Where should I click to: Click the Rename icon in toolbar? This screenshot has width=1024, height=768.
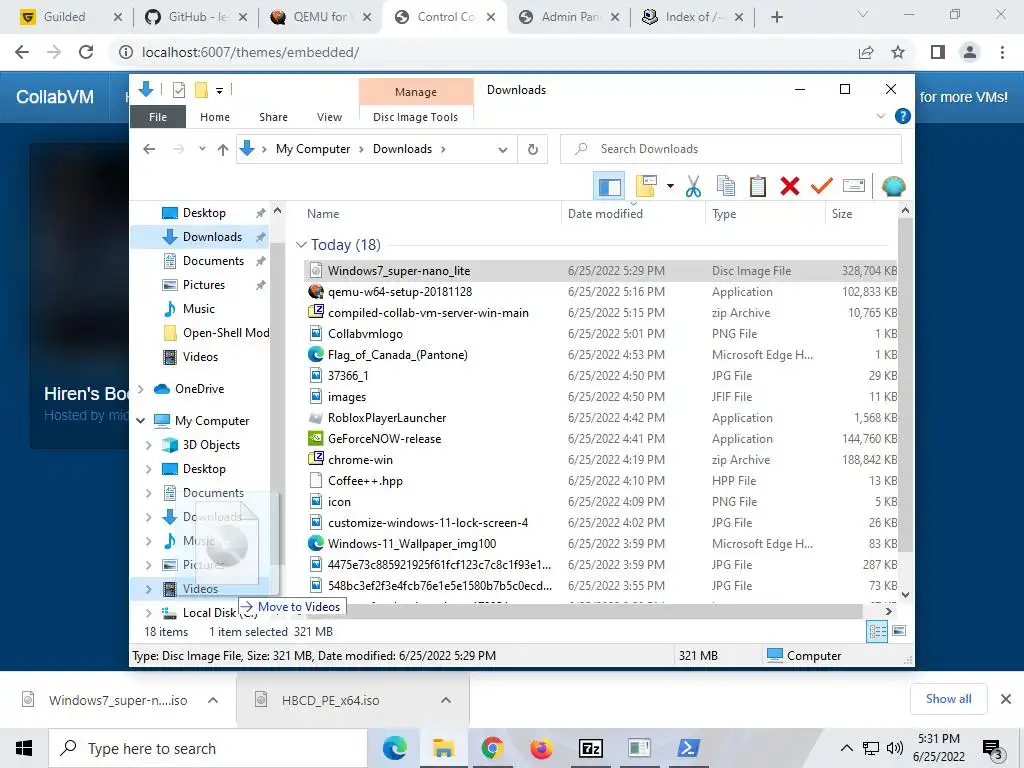pos(854,186)
